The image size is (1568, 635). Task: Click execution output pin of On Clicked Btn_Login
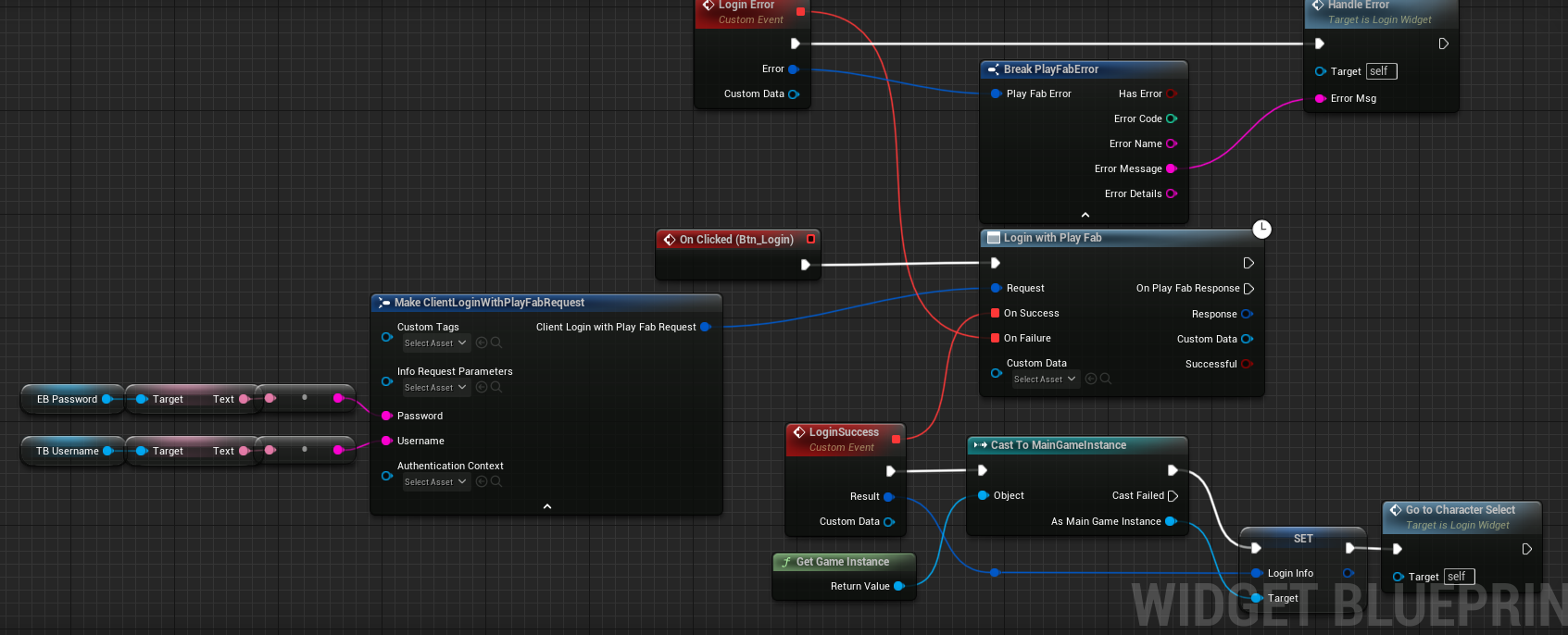806,265
